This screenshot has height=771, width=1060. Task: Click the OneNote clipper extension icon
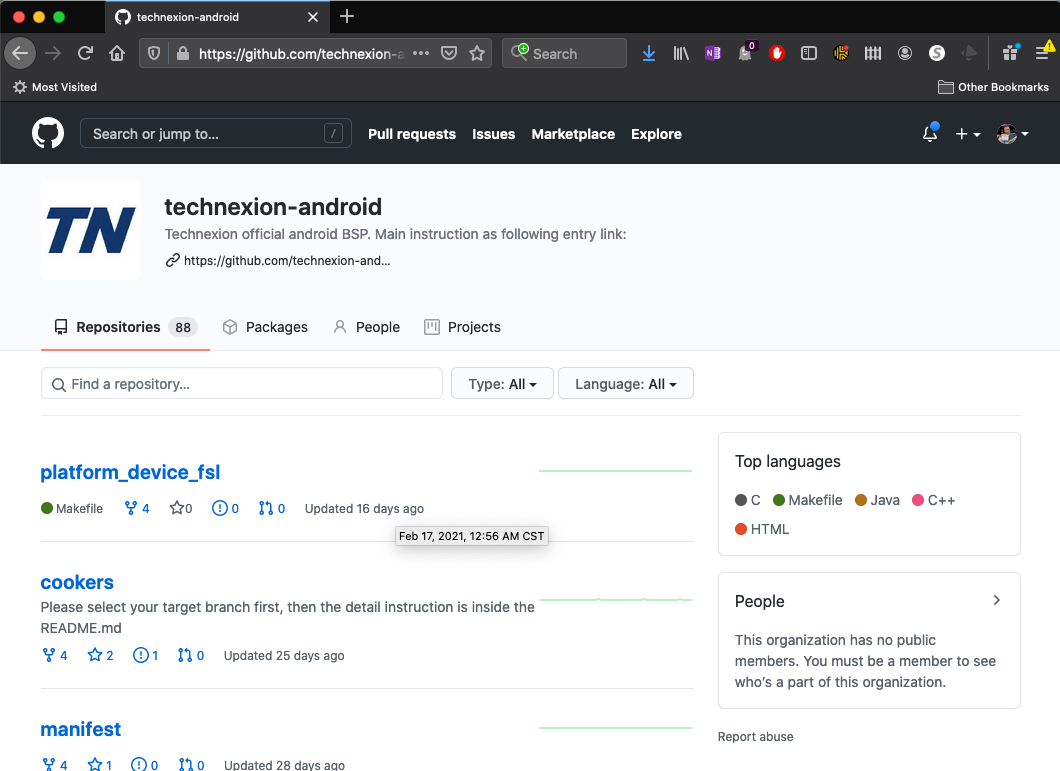(713, 53)
